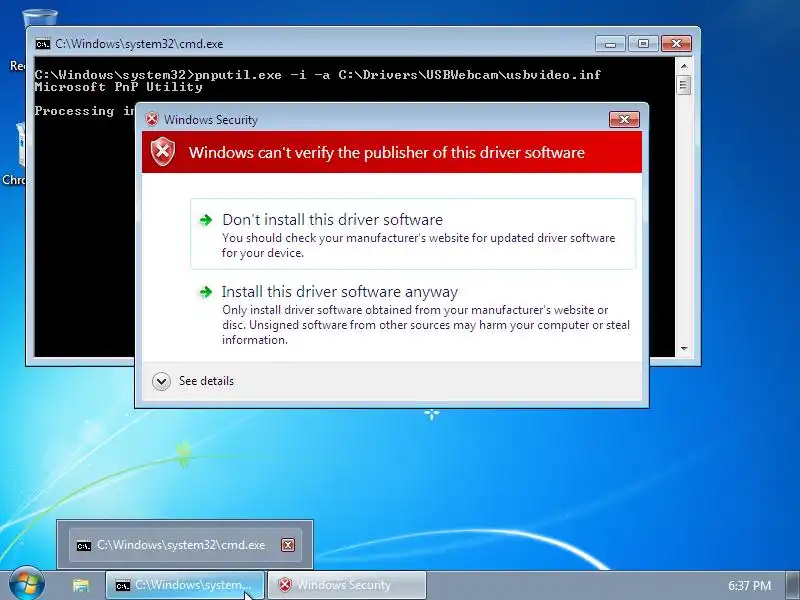Click the Windows Security title bar shield icon
The width and height of the screenshot is (800, 600).
pos(152,119)
